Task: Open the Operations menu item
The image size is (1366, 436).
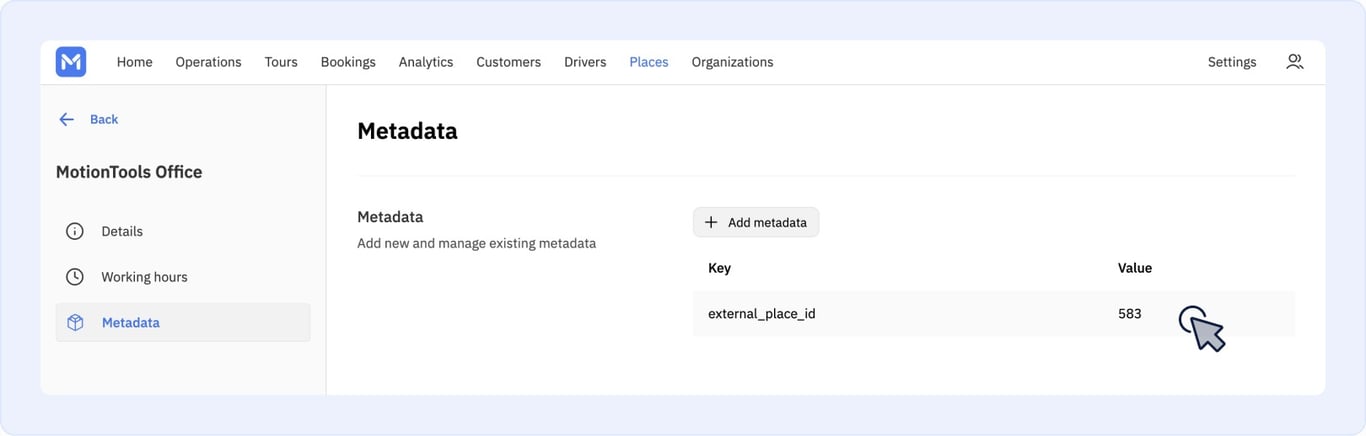Action: coord(209,62)
